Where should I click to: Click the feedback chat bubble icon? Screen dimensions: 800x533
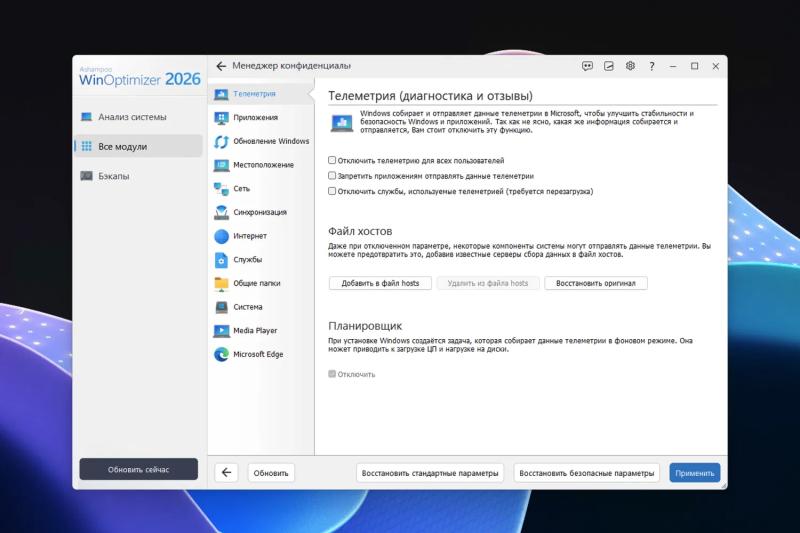pos(587,66)
